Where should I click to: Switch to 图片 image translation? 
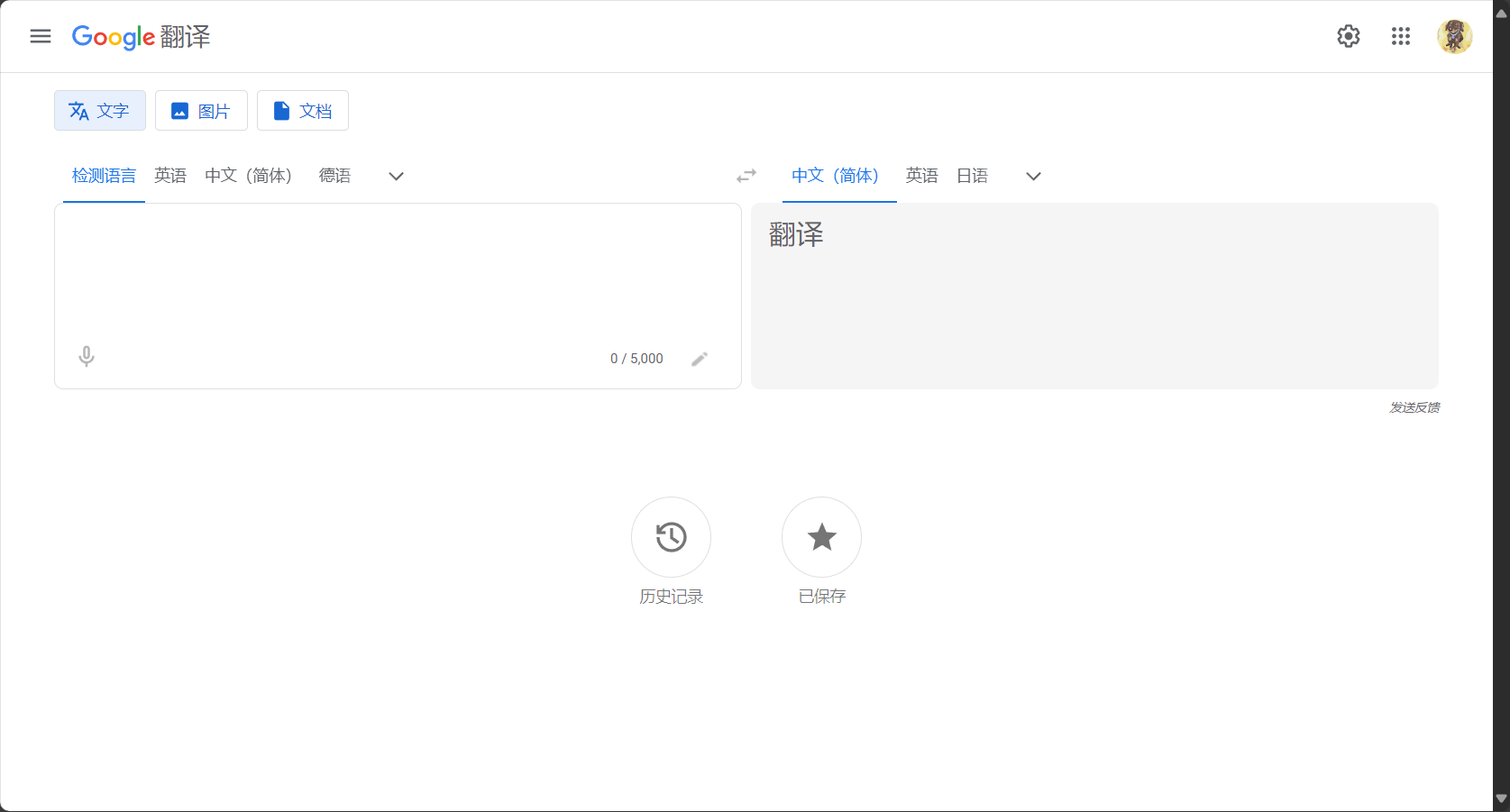[x=201, y=111]
